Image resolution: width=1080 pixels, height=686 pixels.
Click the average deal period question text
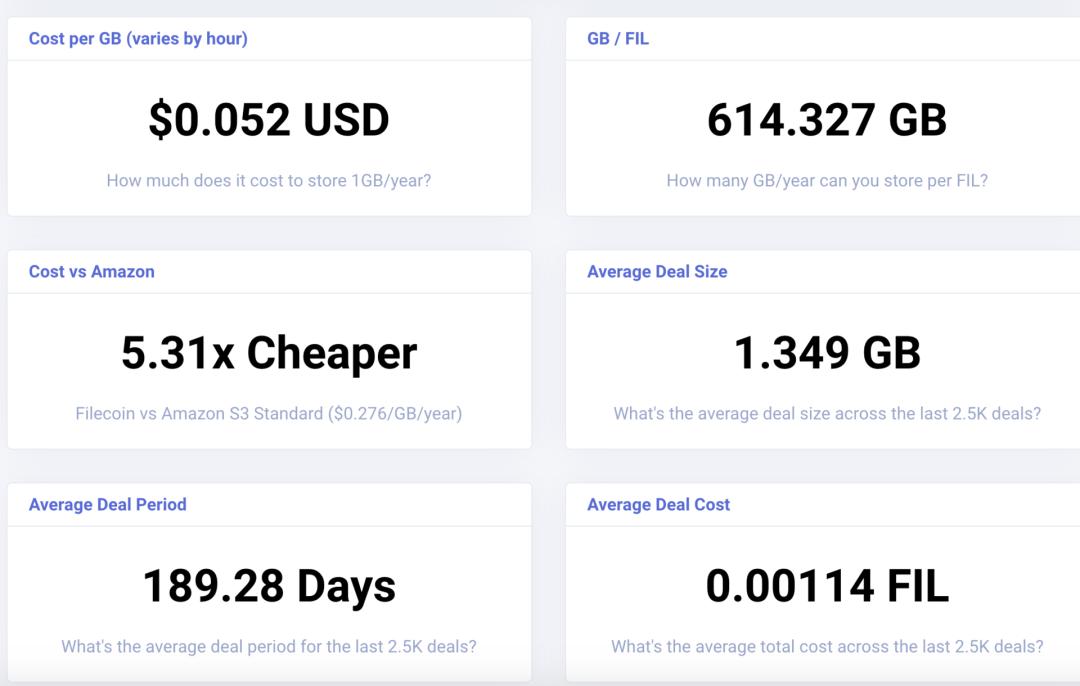pos(270,646)
